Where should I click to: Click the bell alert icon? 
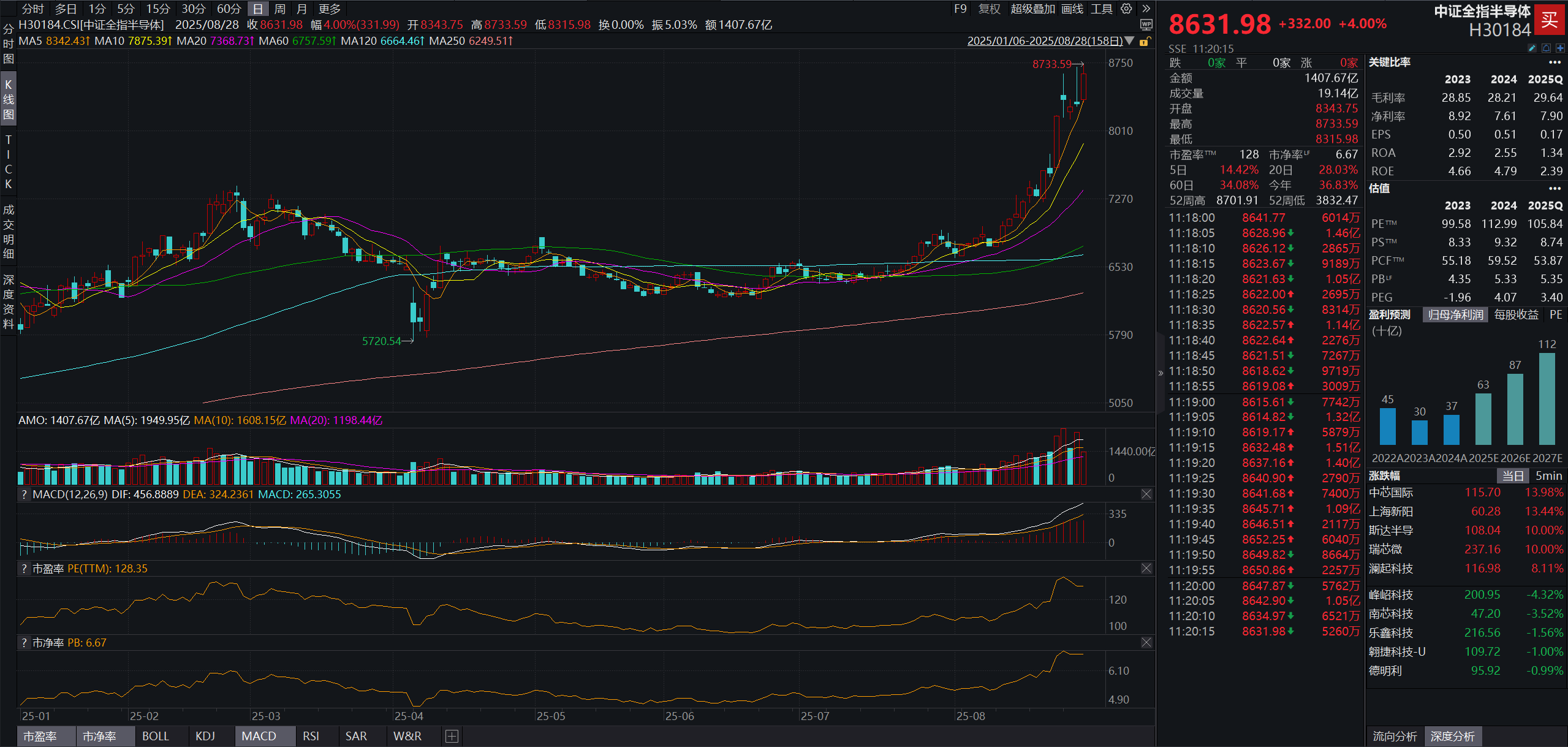coord(1546,48)
